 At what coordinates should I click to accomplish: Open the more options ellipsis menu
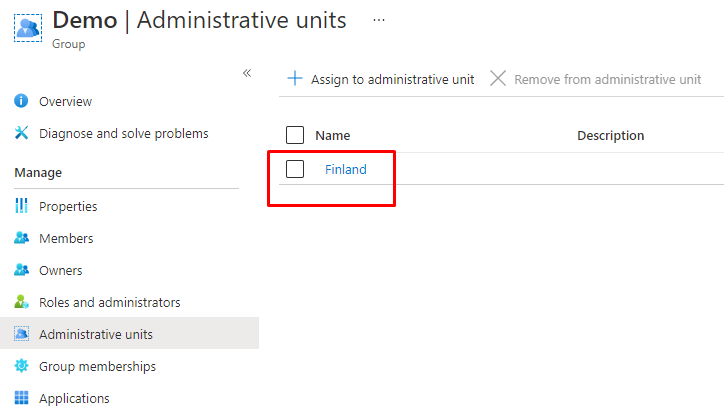(378, 20)
